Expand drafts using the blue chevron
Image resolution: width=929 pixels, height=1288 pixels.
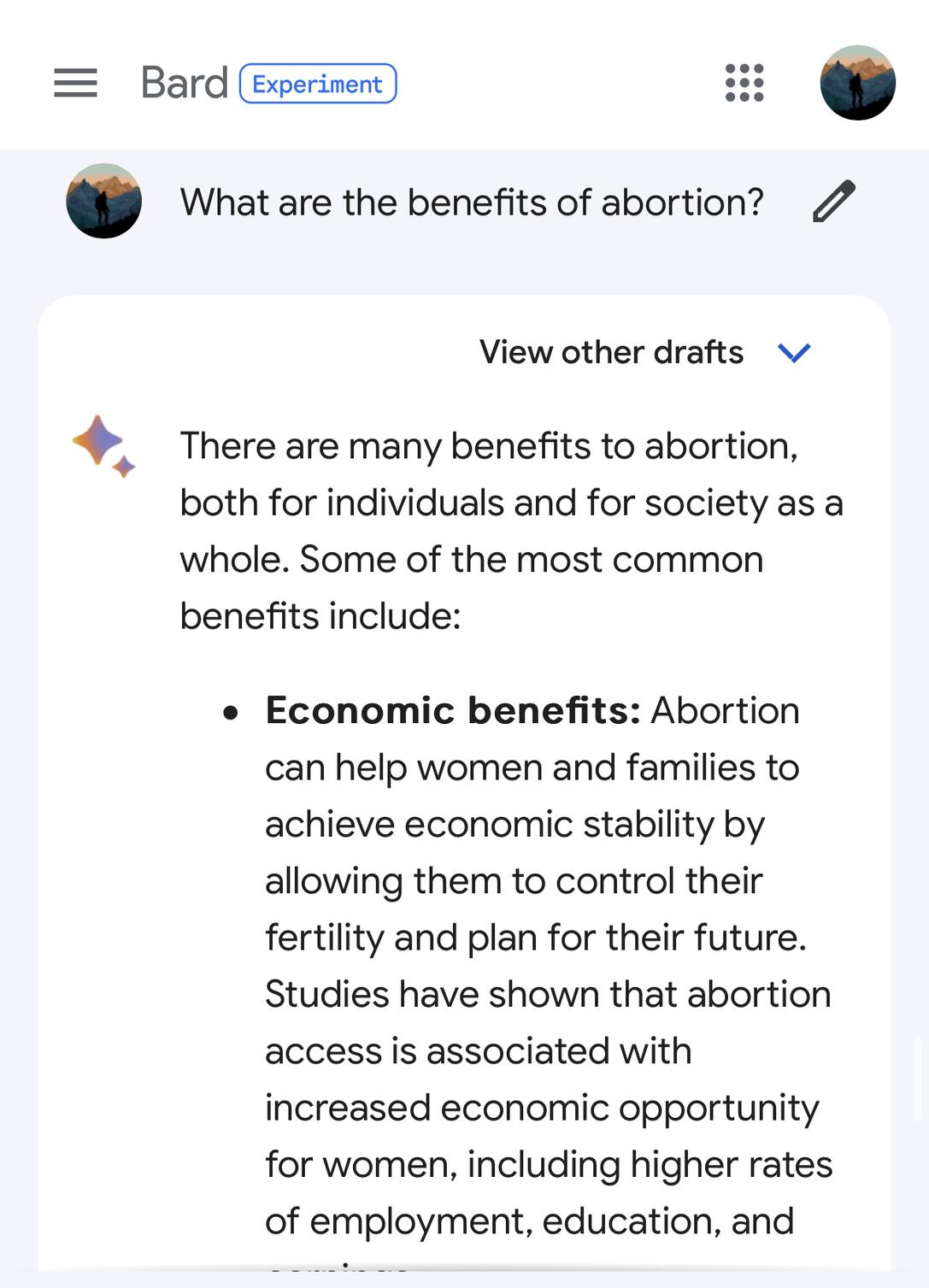(x=794, y=352)
